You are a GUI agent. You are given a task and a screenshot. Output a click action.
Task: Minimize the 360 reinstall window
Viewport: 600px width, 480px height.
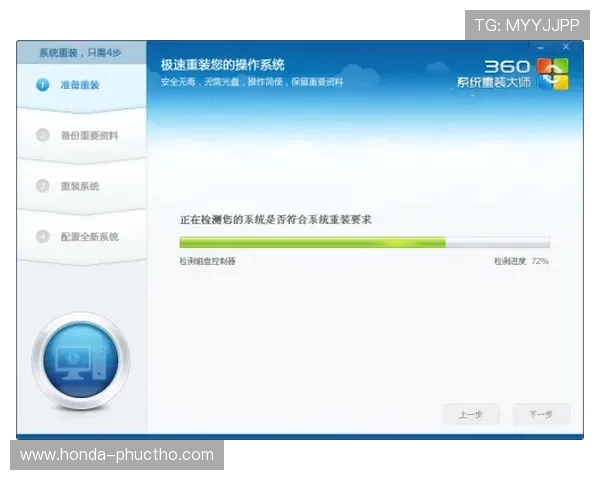pos(540,48)
